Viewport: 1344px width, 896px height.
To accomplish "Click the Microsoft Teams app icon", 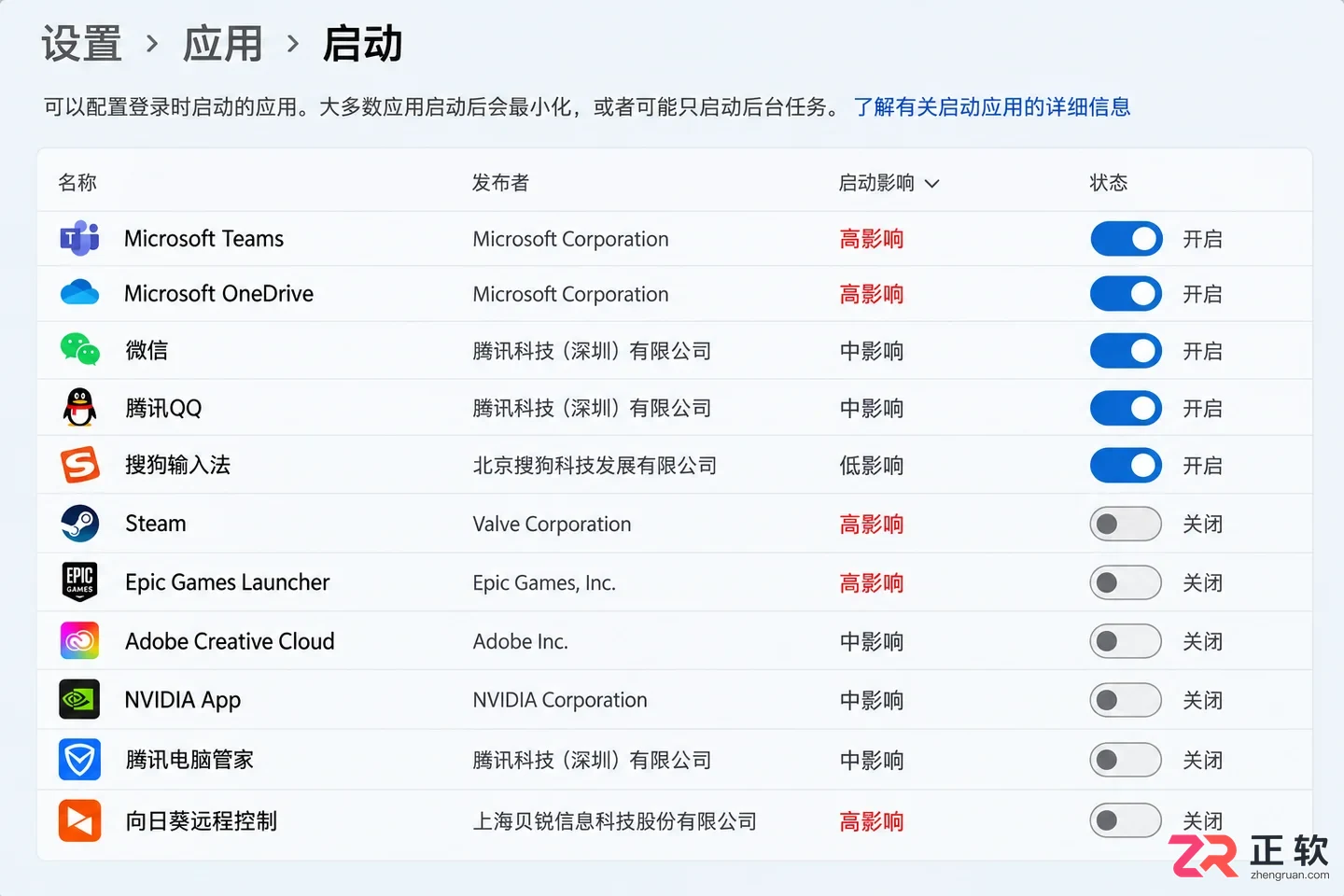I will tap(79, 238).
